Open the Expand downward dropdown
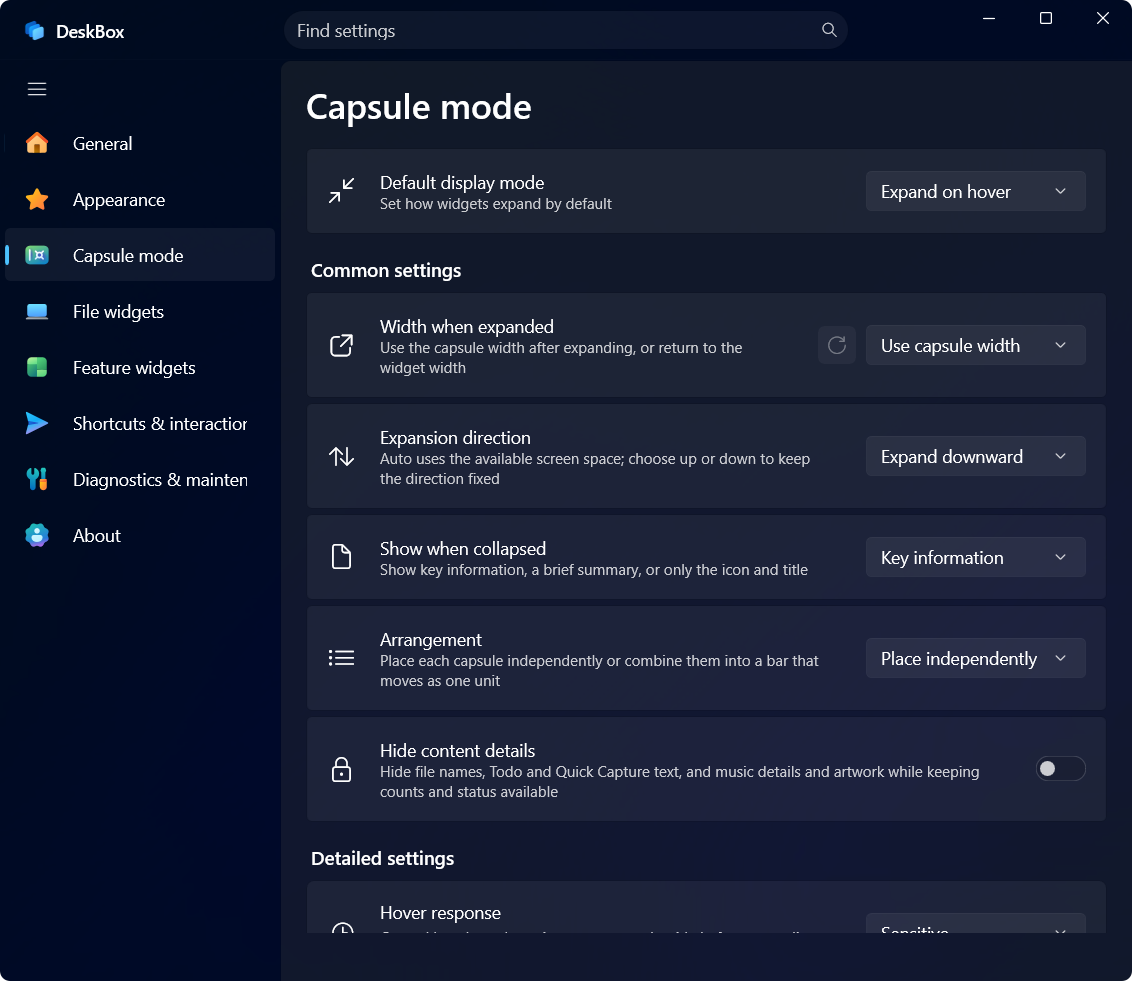The height and width of the screenshot is (981, 1132). [975, 456]
